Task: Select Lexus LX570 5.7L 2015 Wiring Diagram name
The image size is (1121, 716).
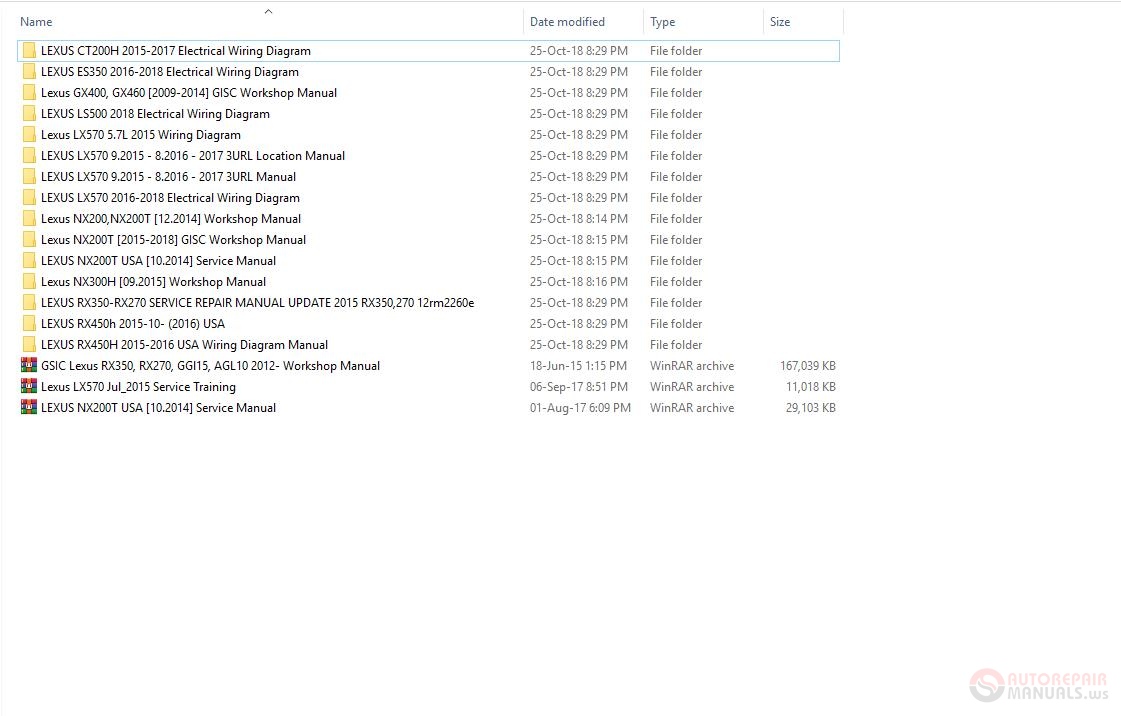Action: click(141, 134)
